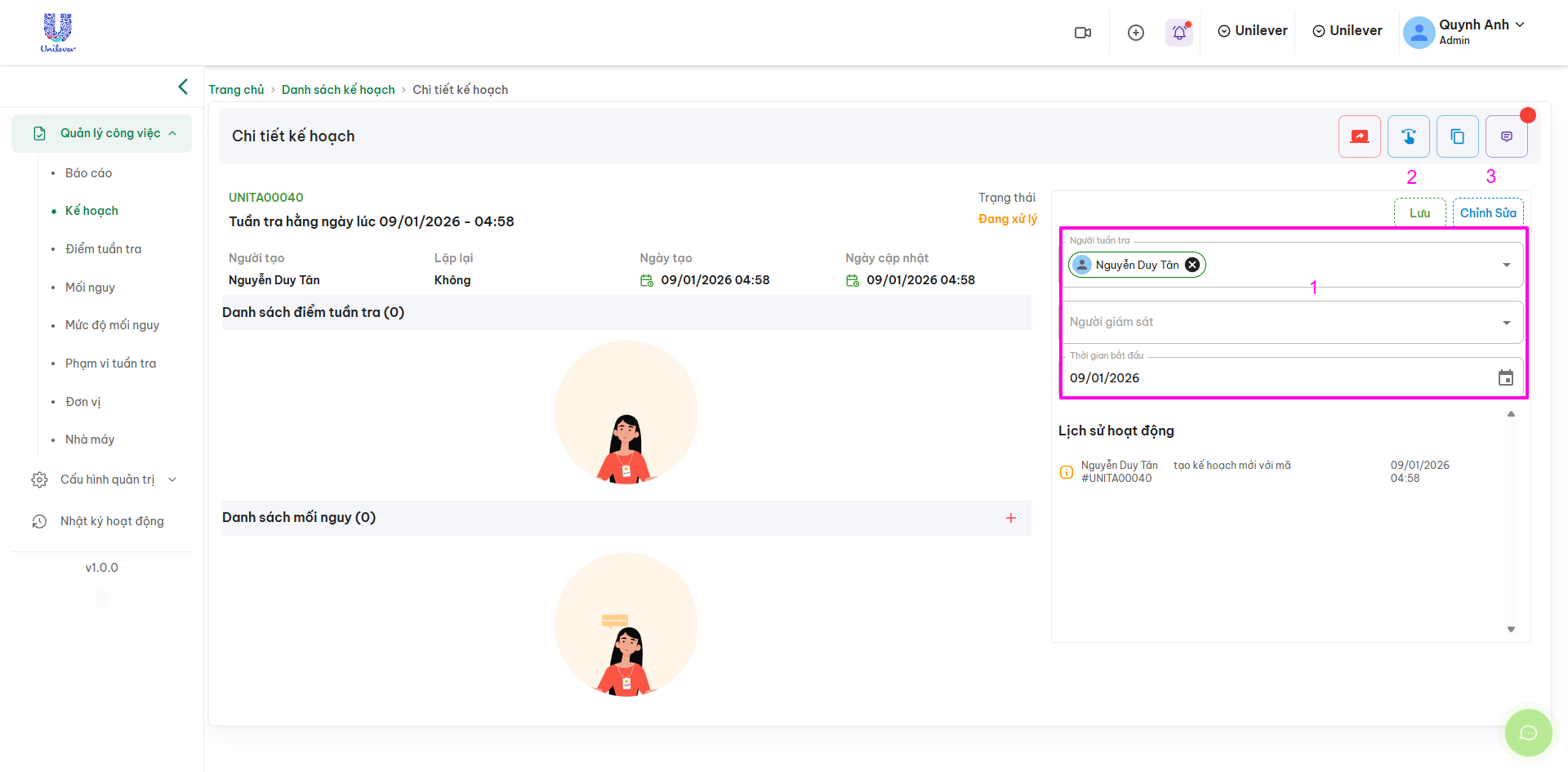The height and width of the screenshot is (772, 1568).
Task: Click the red share icon button
Action: click(x=1359, y=136)
